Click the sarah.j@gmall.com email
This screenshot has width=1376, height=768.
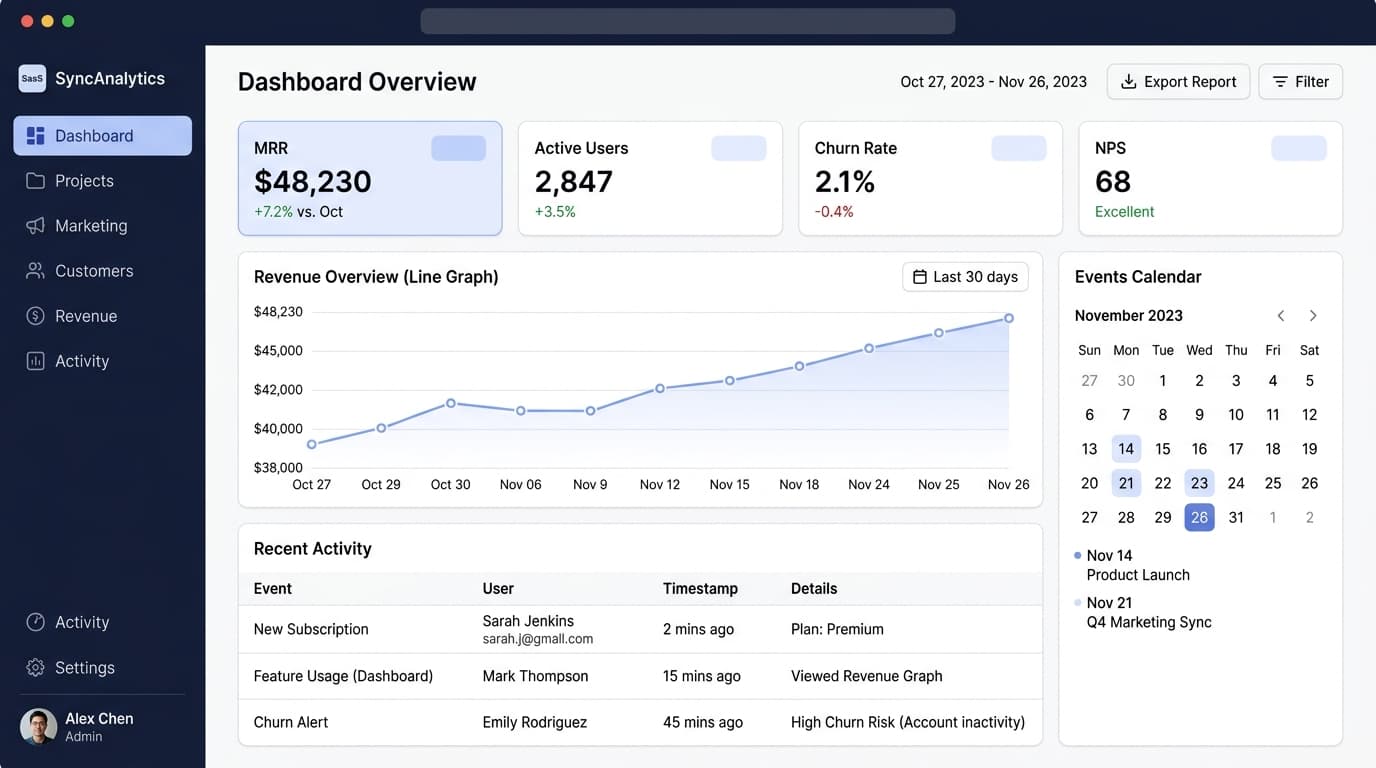538,639
